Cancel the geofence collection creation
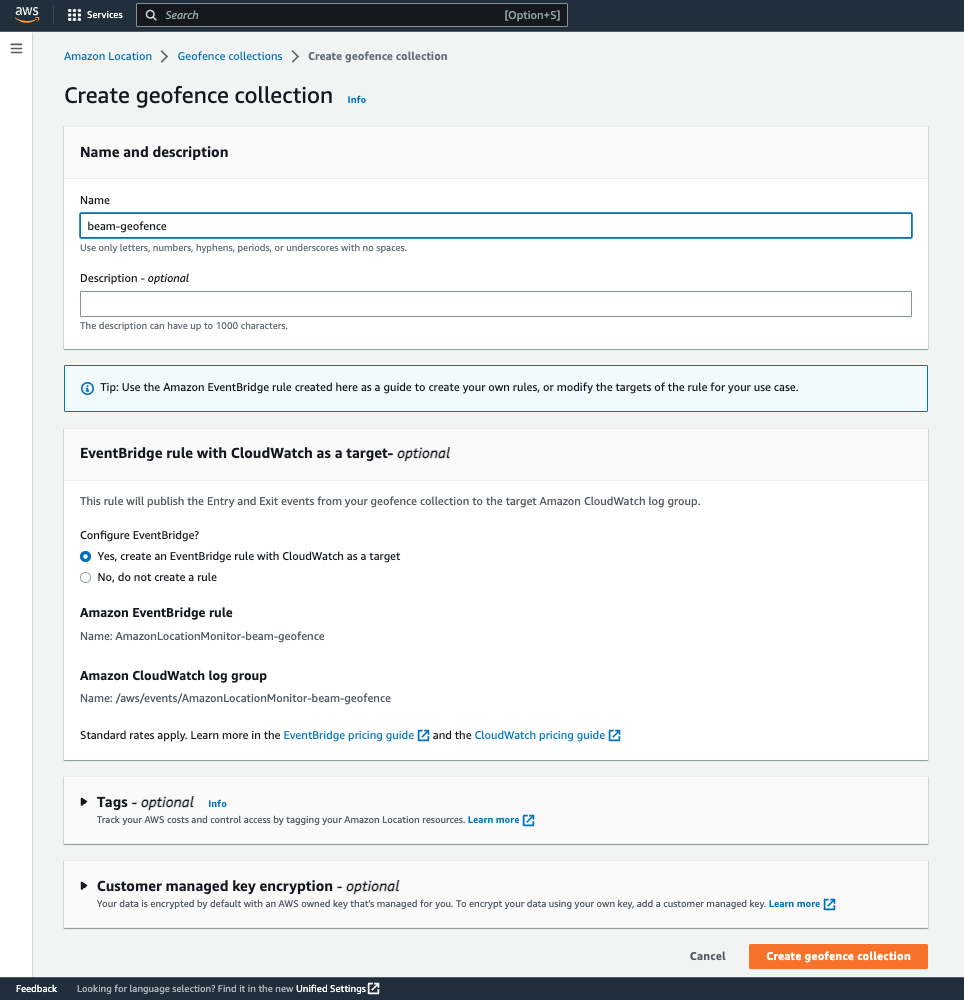This screenshot has height=1000, width=964. (x=707, y=956)
